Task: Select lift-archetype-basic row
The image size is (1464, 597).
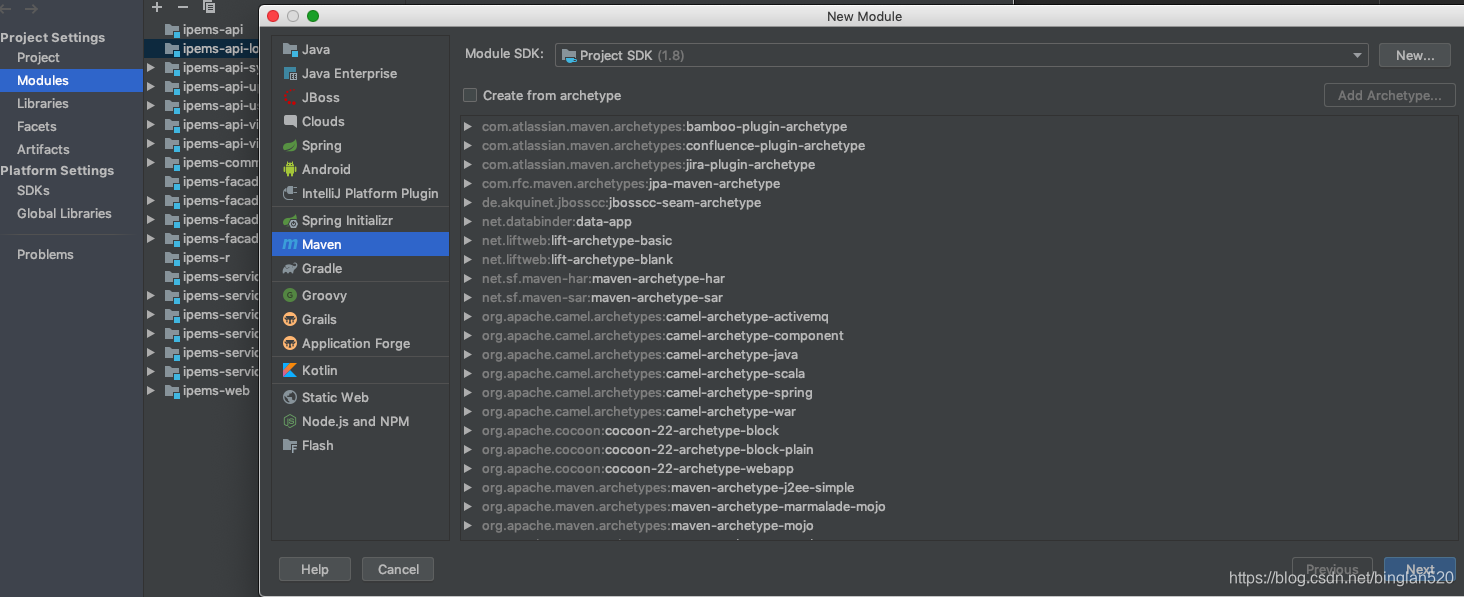Action: click(958, 241)
